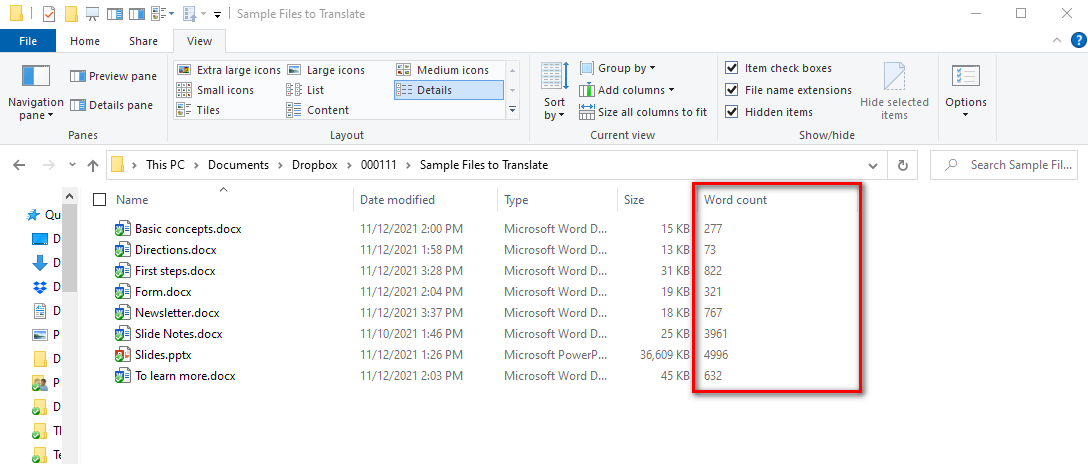1088x464 pixels.
Task: Select the First steps.docx file icon
Action: click(123, 270)
